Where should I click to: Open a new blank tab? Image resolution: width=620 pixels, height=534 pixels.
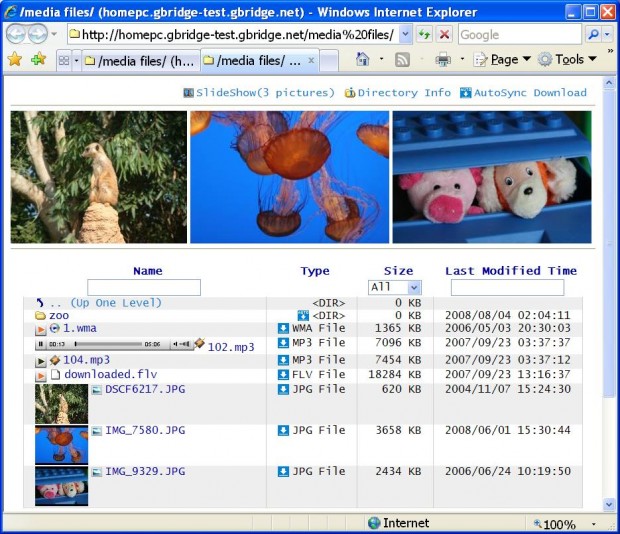pos(329,61)
